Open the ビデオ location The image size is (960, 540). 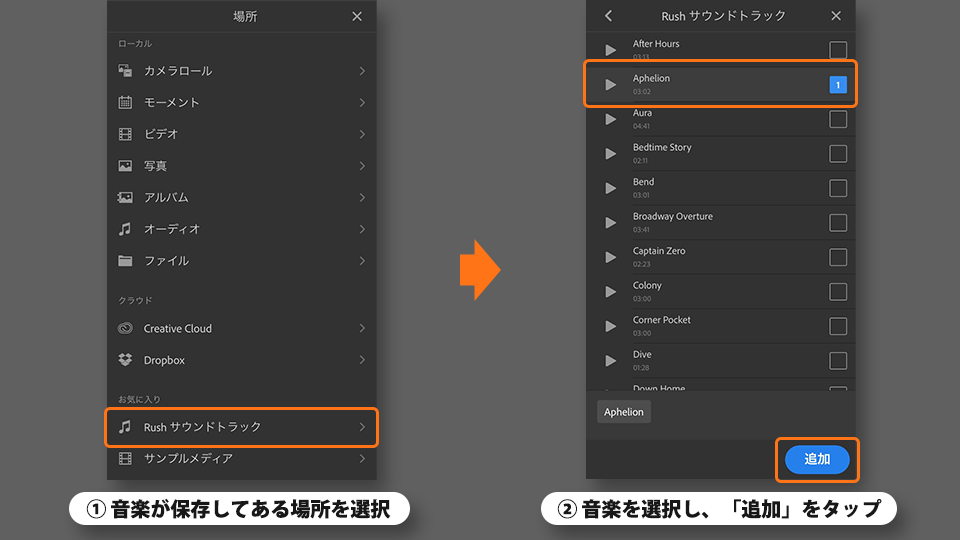click(242, 134)
